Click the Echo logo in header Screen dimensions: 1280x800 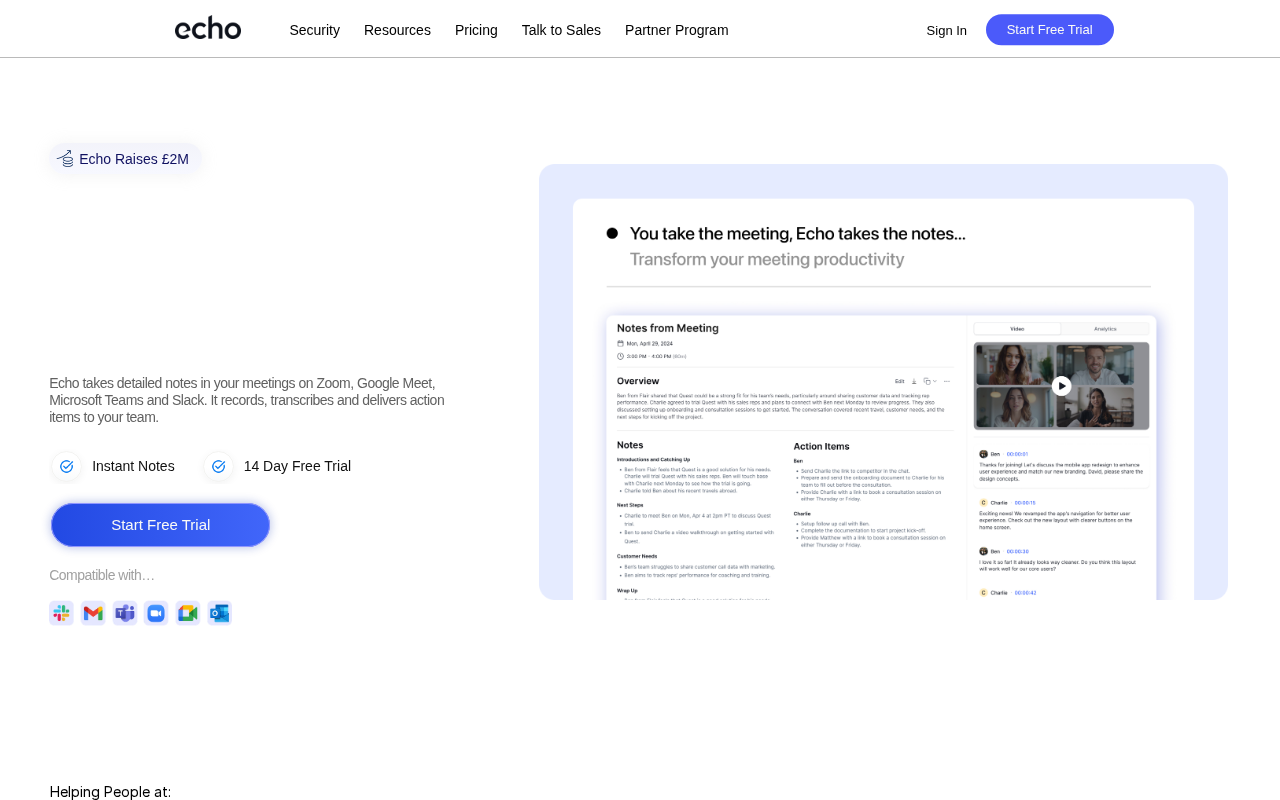(x=208, y=29)
